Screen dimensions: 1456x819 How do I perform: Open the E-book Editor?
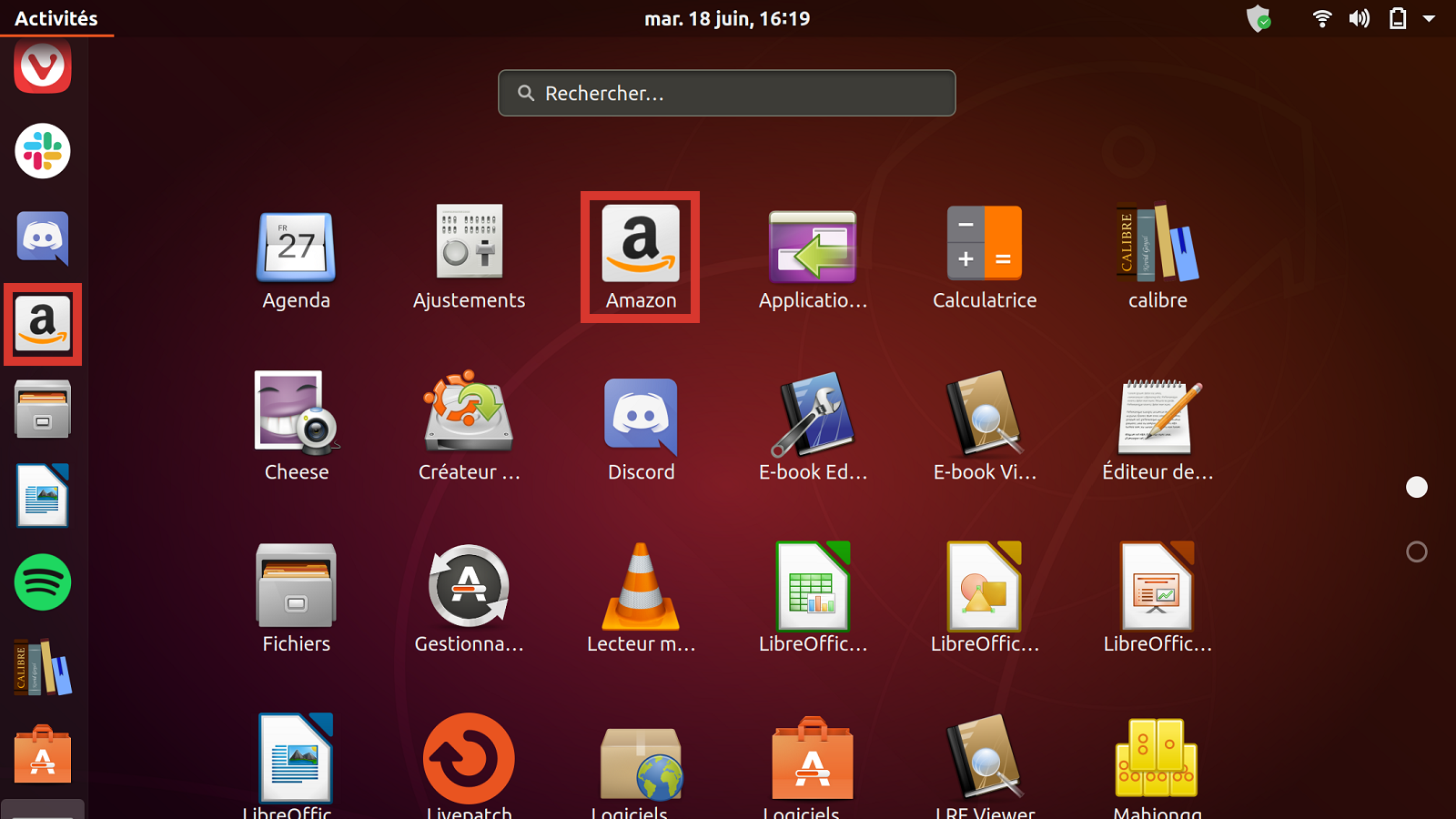pyautogui.click(x=812, y=417)
